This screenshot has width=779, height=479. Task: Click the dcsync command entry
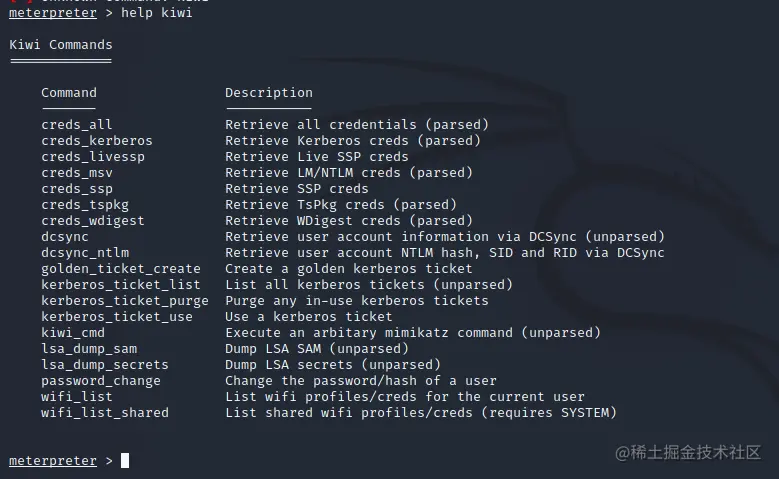pyautogui.click(x=64, y=237)
